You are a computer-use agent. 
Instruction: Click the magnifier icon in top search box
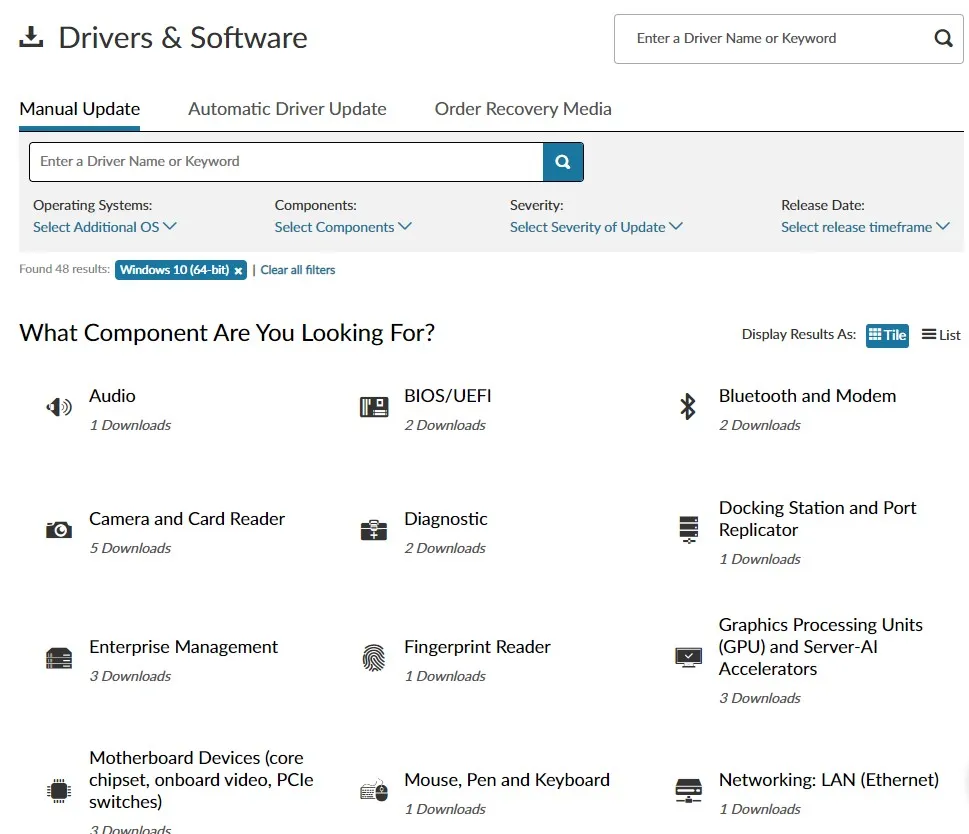(x=943, y=38)
